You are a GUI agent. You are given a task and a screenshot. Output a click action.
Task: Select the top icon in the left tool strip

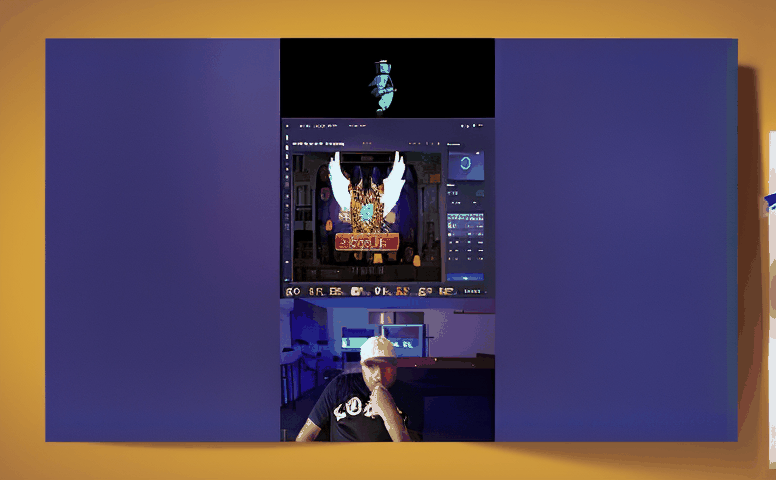(x=287, y=137)
